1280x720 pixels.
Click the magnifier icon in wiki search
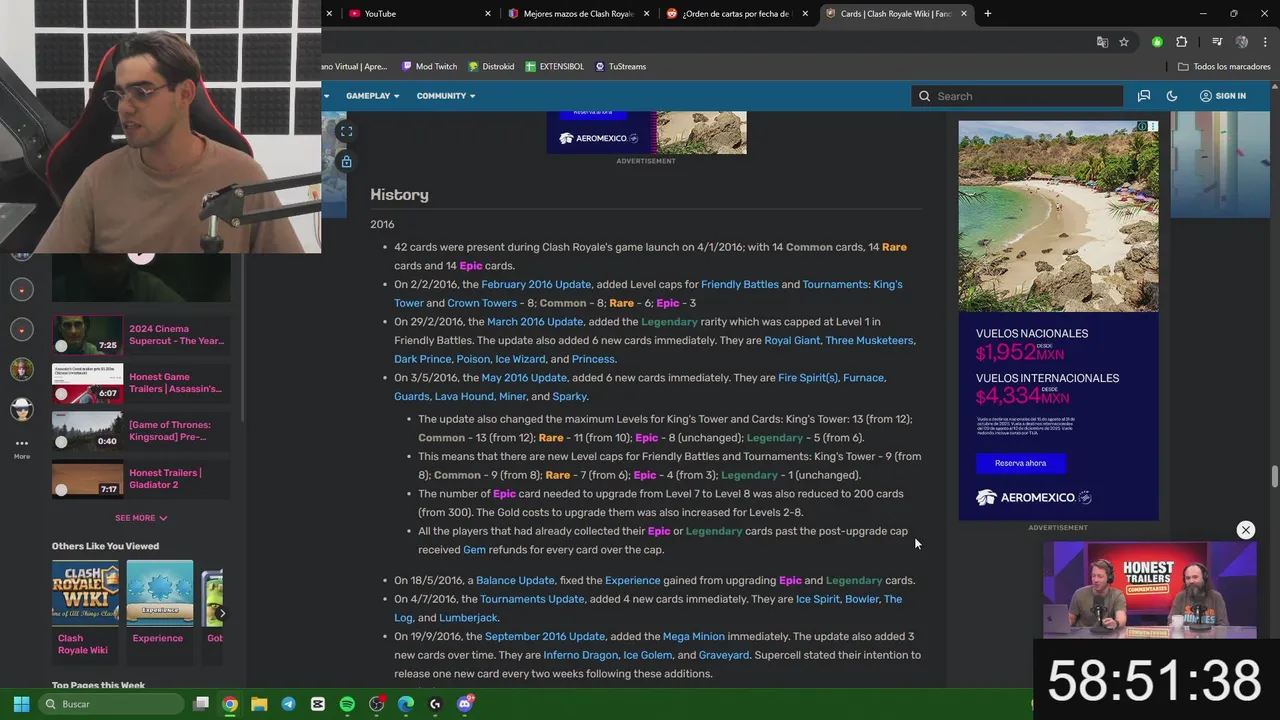tap(925, 96)
